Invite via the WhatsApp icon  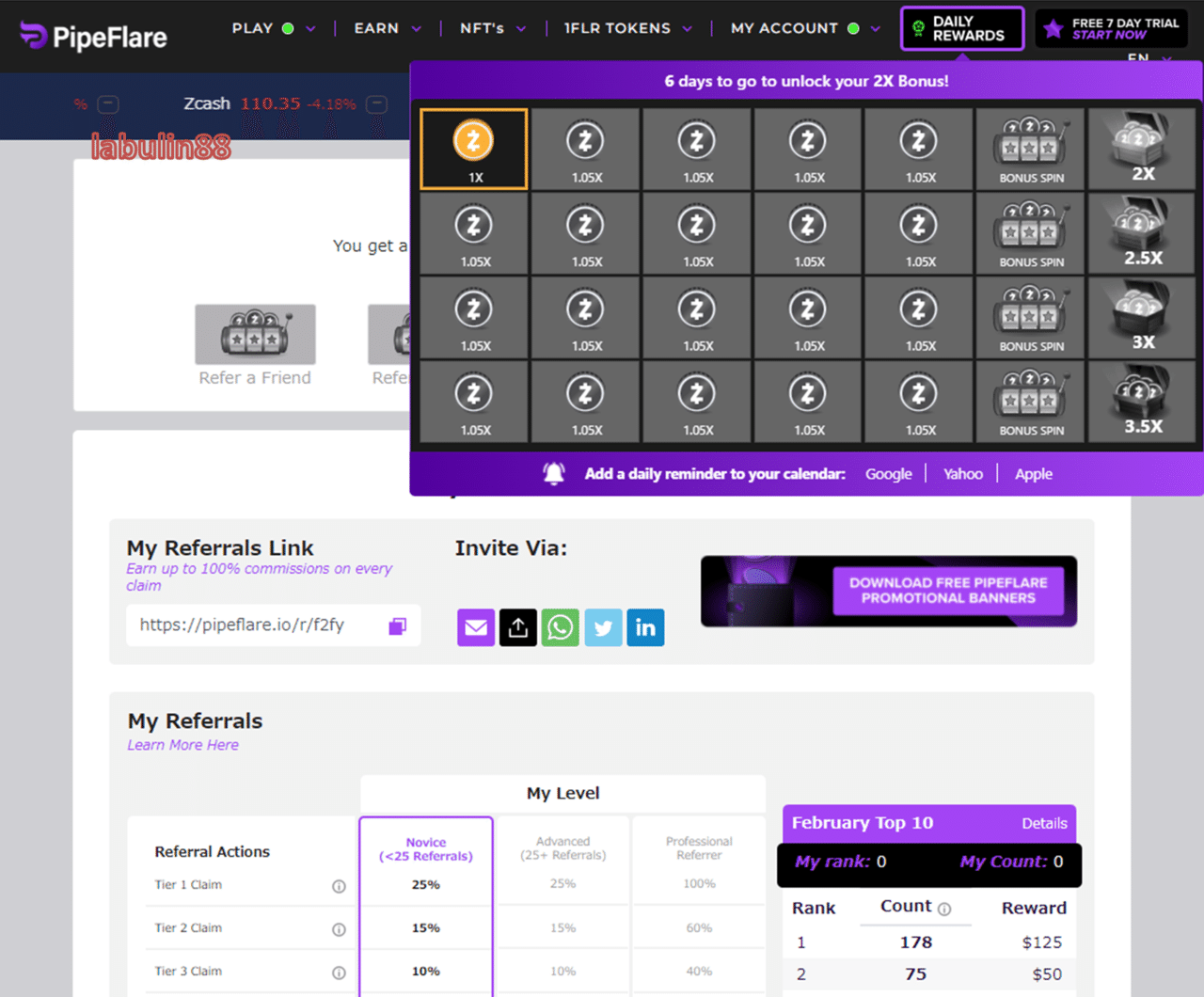(x=561, y=627)
